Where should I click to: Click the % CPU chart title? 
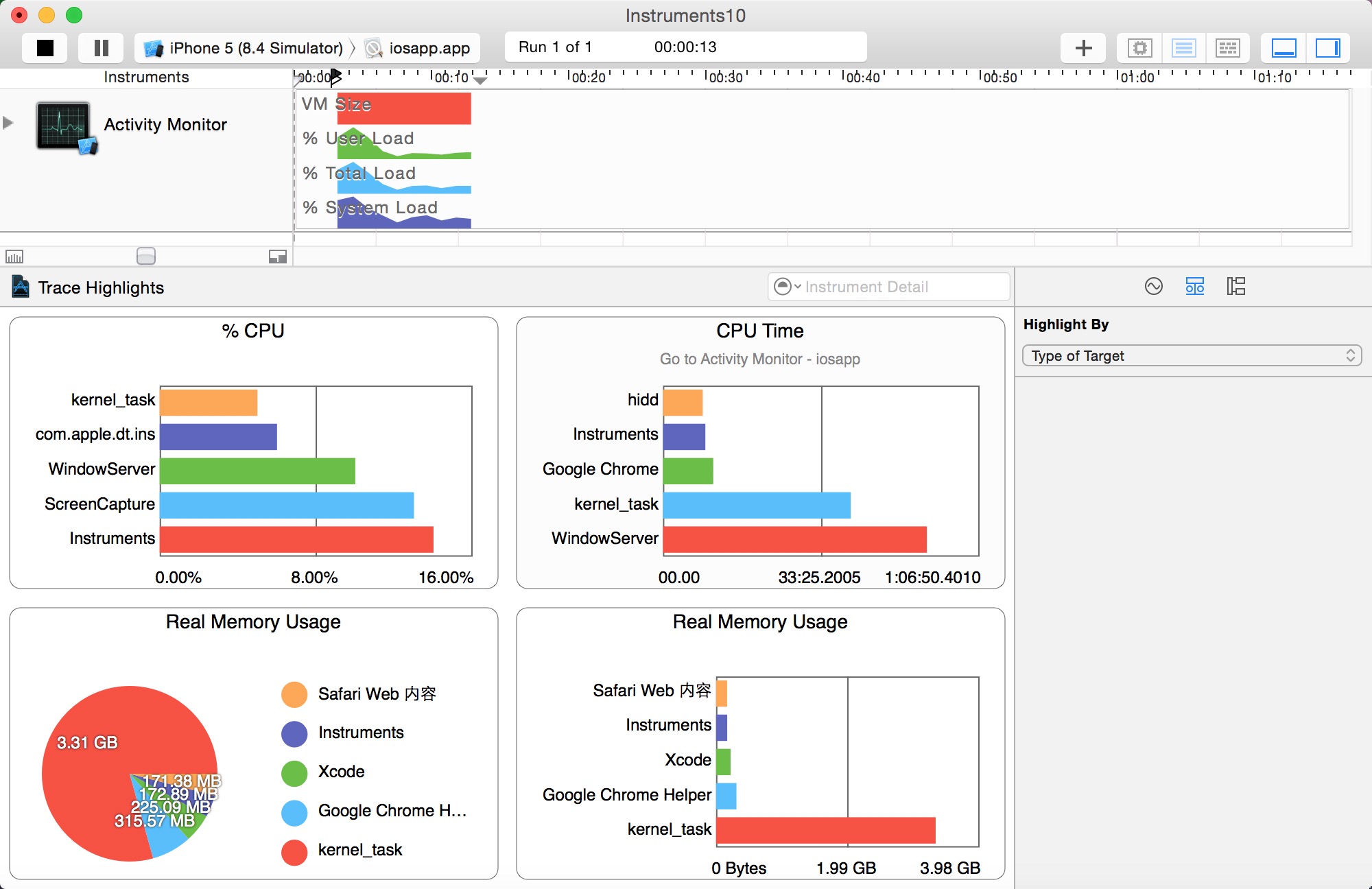(253, 331)
